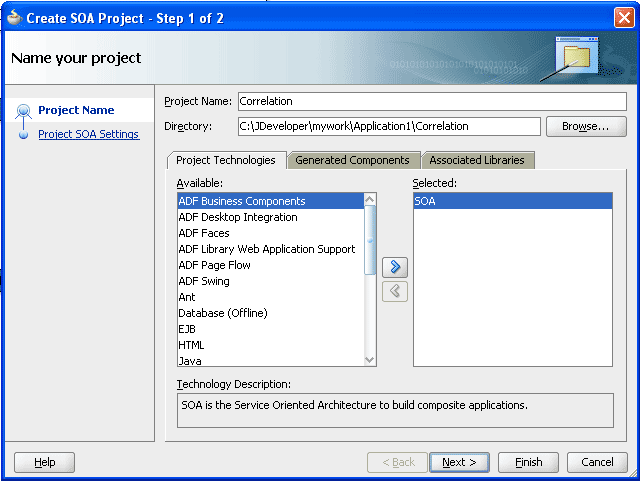Open the Project SOA Settings step link
Viewport: 640px width, 481px height.
pos(89,134)
